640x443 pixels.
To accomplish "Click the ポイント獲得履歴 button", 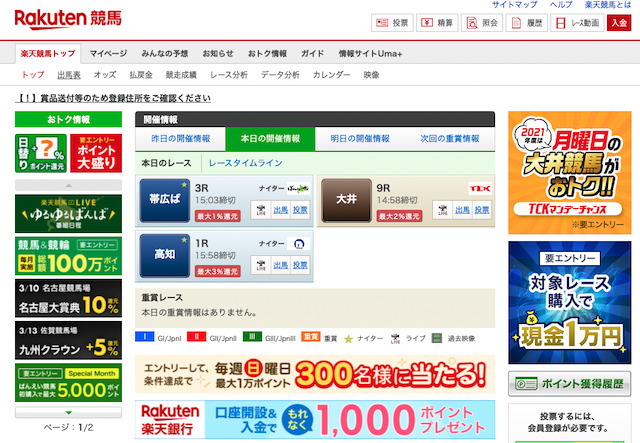I will 570,384.
